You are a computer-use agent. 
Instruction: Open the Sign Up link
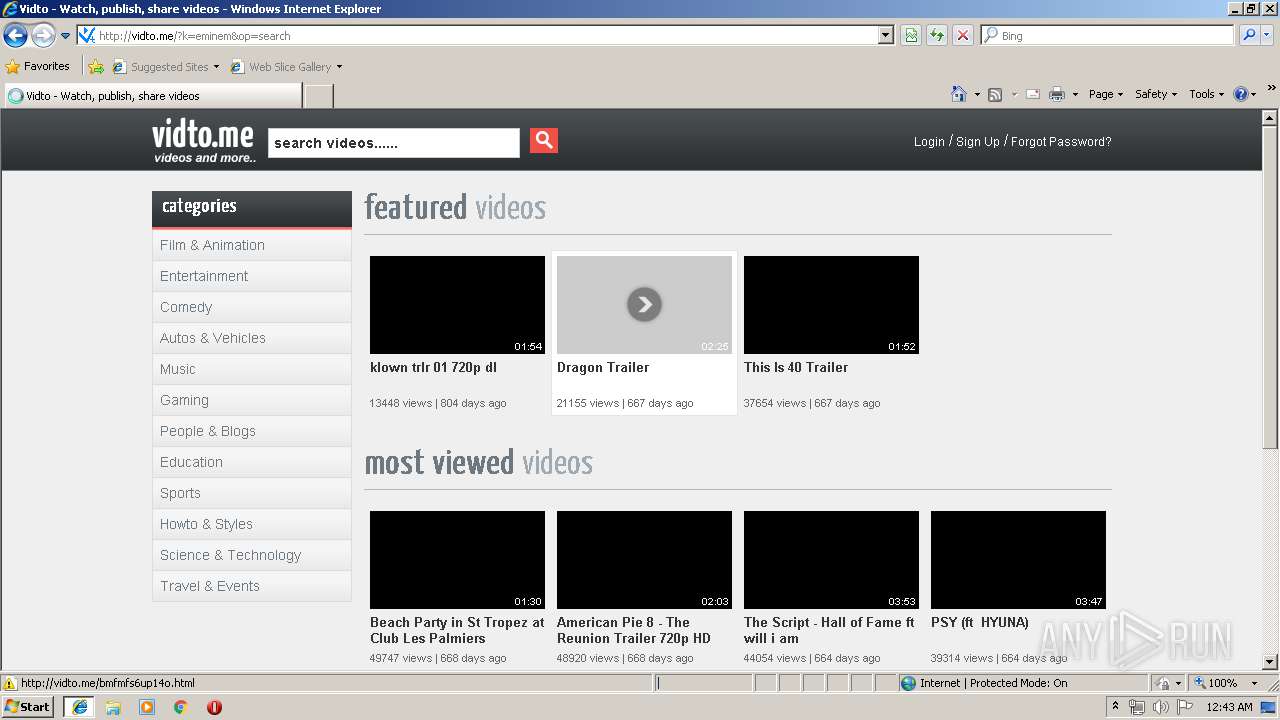click(978, 142)
